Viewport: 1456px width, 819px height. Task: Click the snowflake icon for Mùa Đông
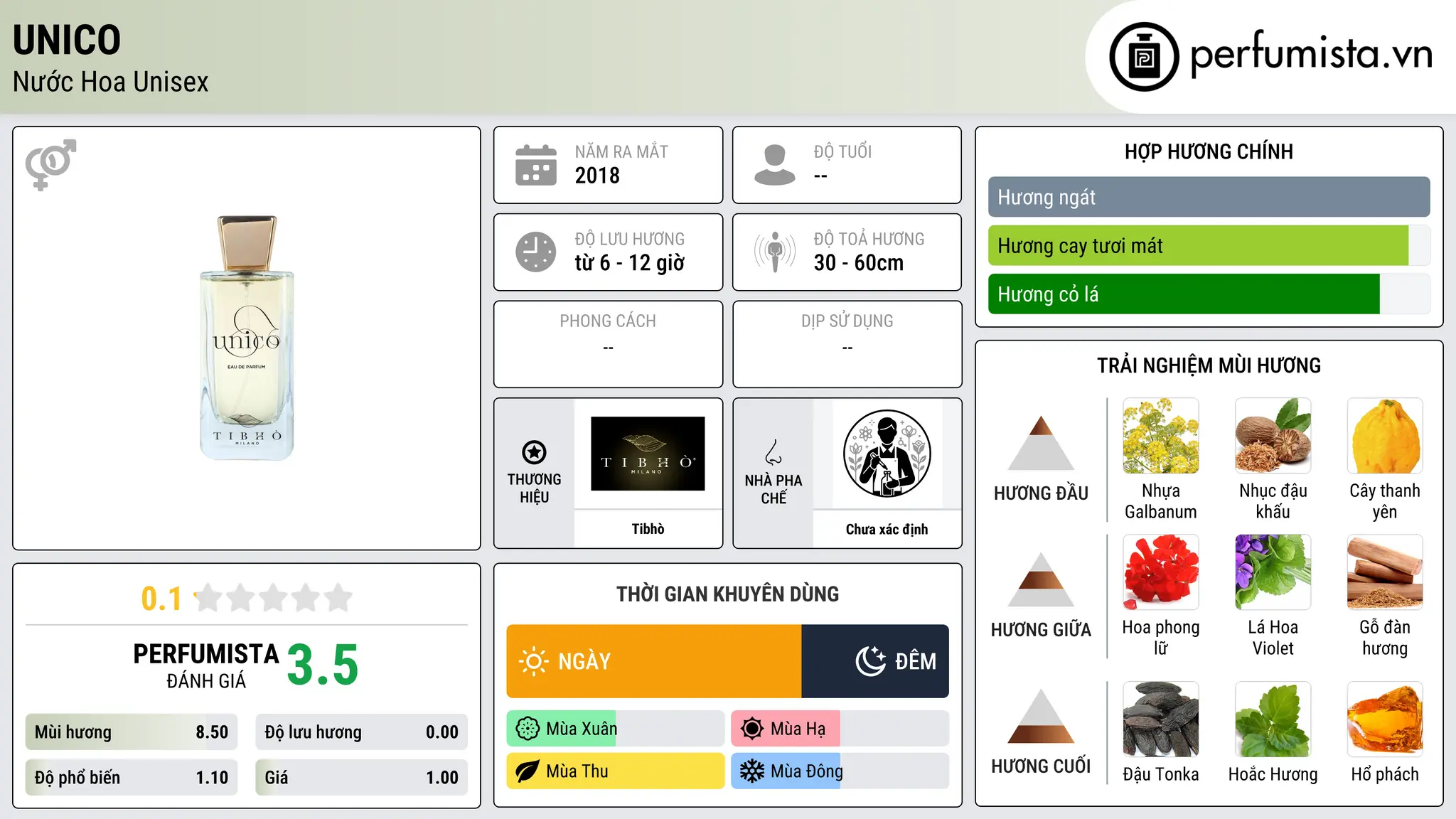(x=752, y=771)
